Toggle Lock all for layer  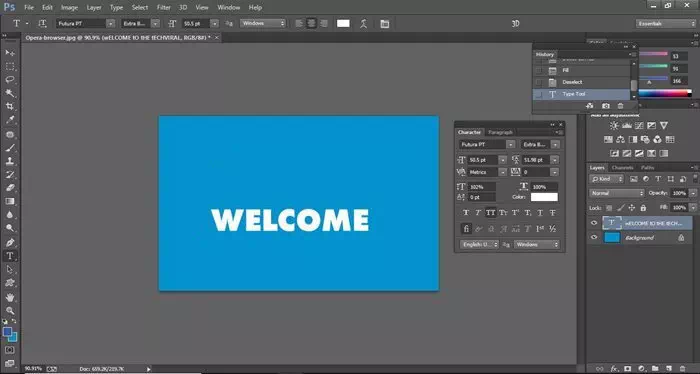tap(643, 208)
